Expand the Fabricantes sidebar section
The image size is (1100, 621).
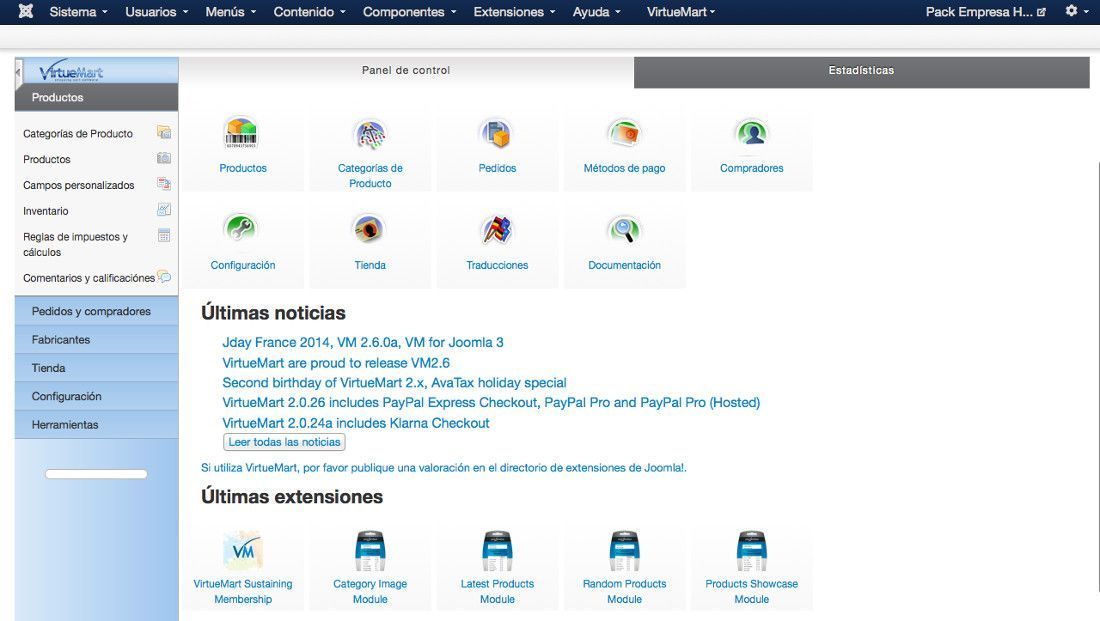96,340
